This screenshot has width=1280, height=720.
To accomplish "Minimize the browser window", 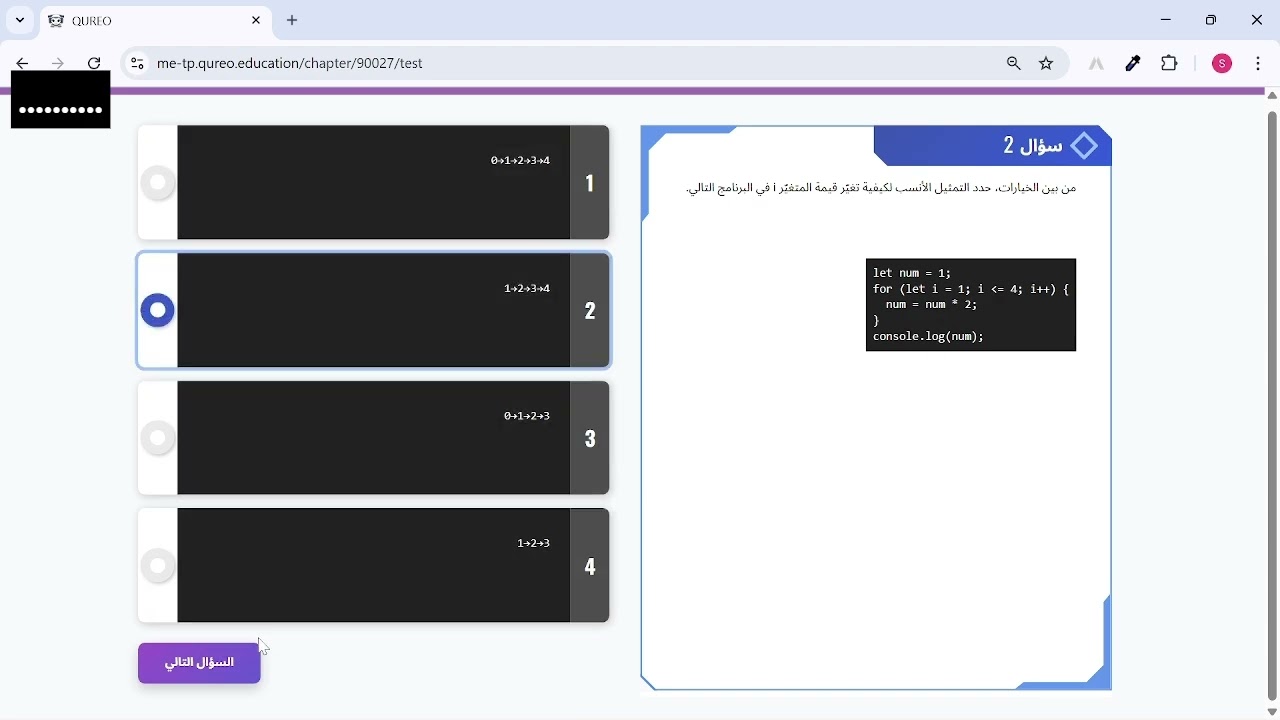I will coord(1167,20).
